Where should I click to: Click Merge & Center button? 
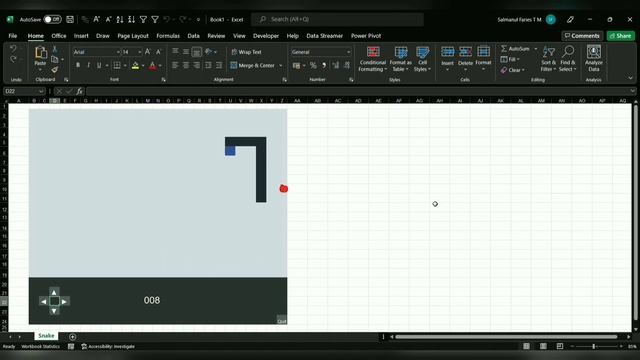point(253,65)
